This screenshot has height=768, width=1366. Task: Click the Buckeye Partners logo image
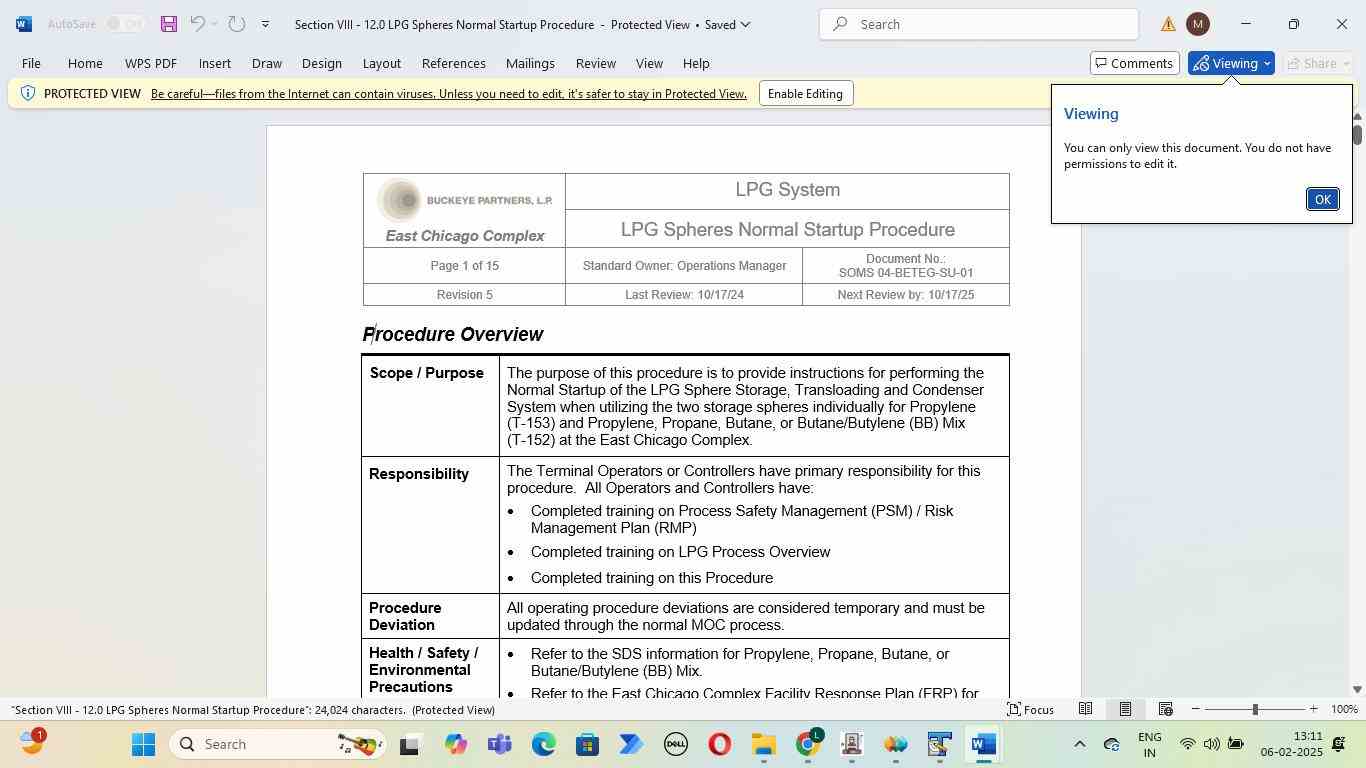click(x=465, y=201)
